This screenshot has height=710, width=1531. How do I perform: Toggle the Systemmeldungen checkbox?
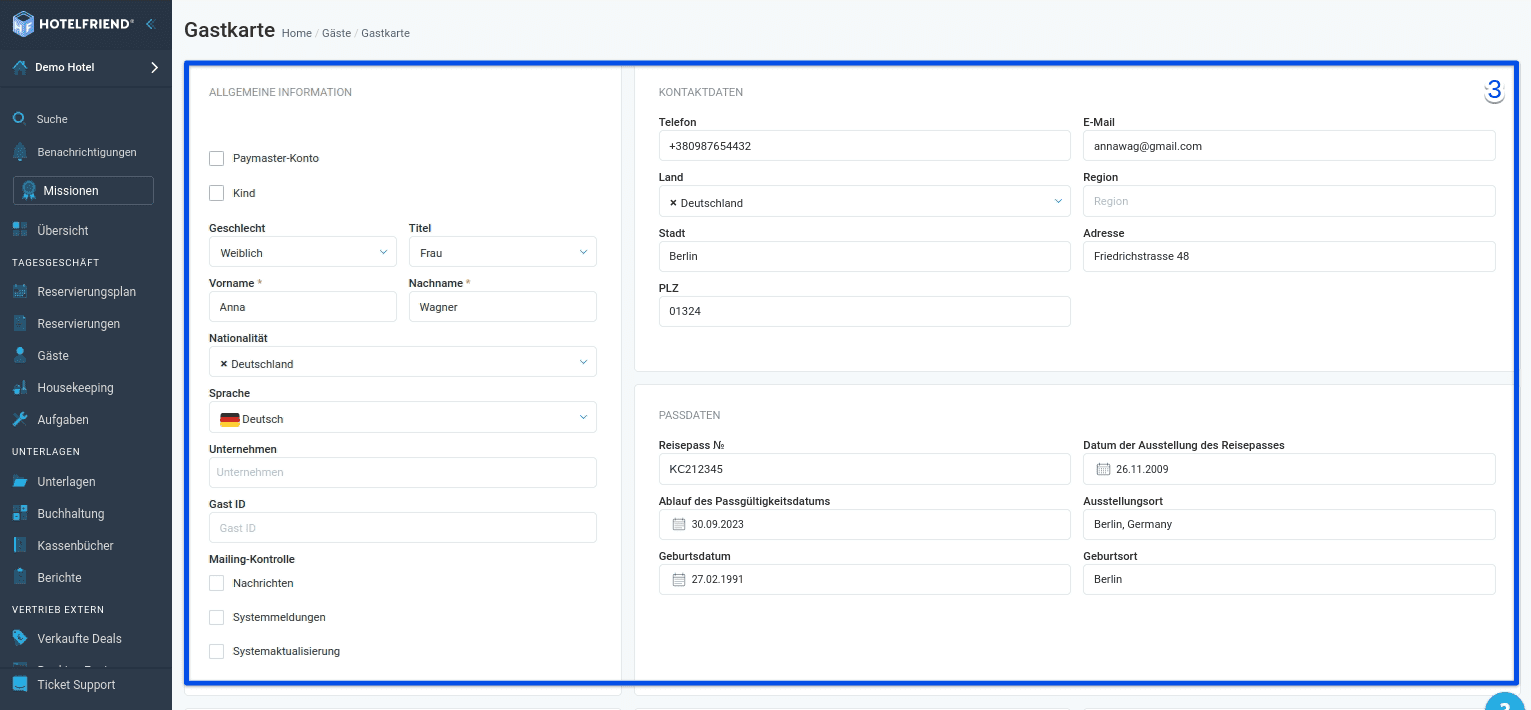tap(216, 617)
